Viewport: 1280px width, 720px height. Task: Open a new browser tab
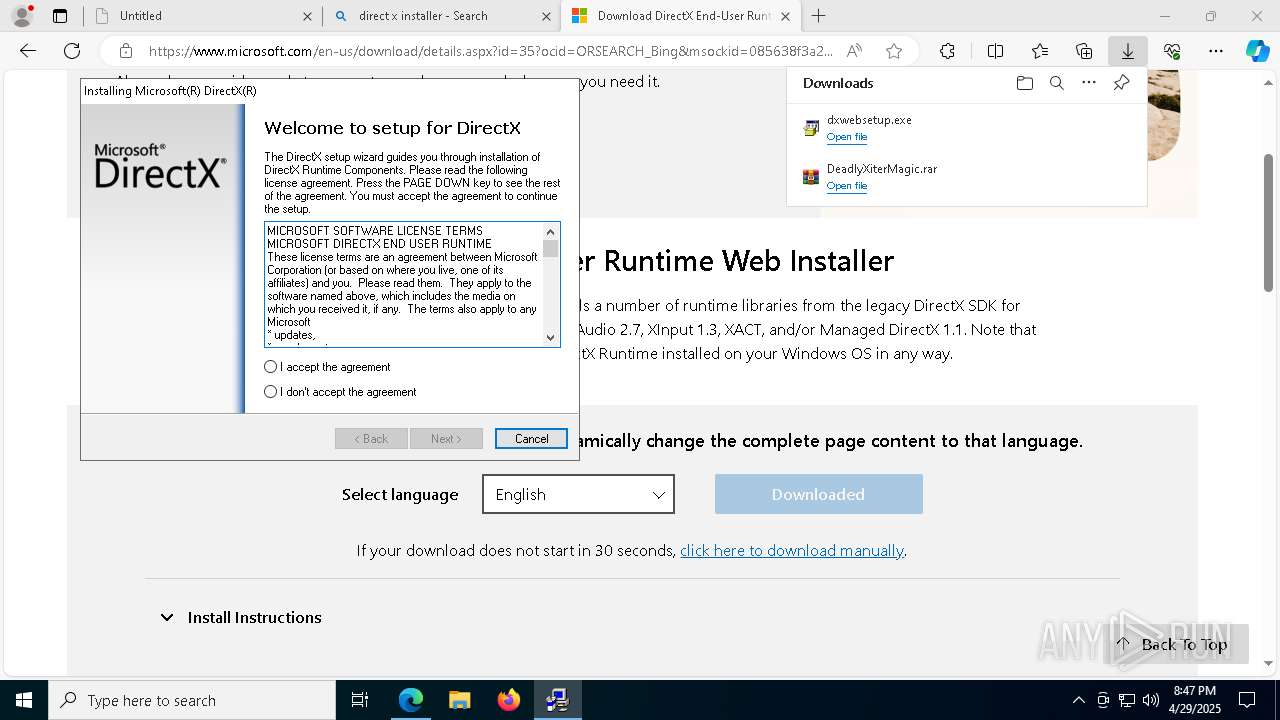pyautogui.click(x=818, y=16)
